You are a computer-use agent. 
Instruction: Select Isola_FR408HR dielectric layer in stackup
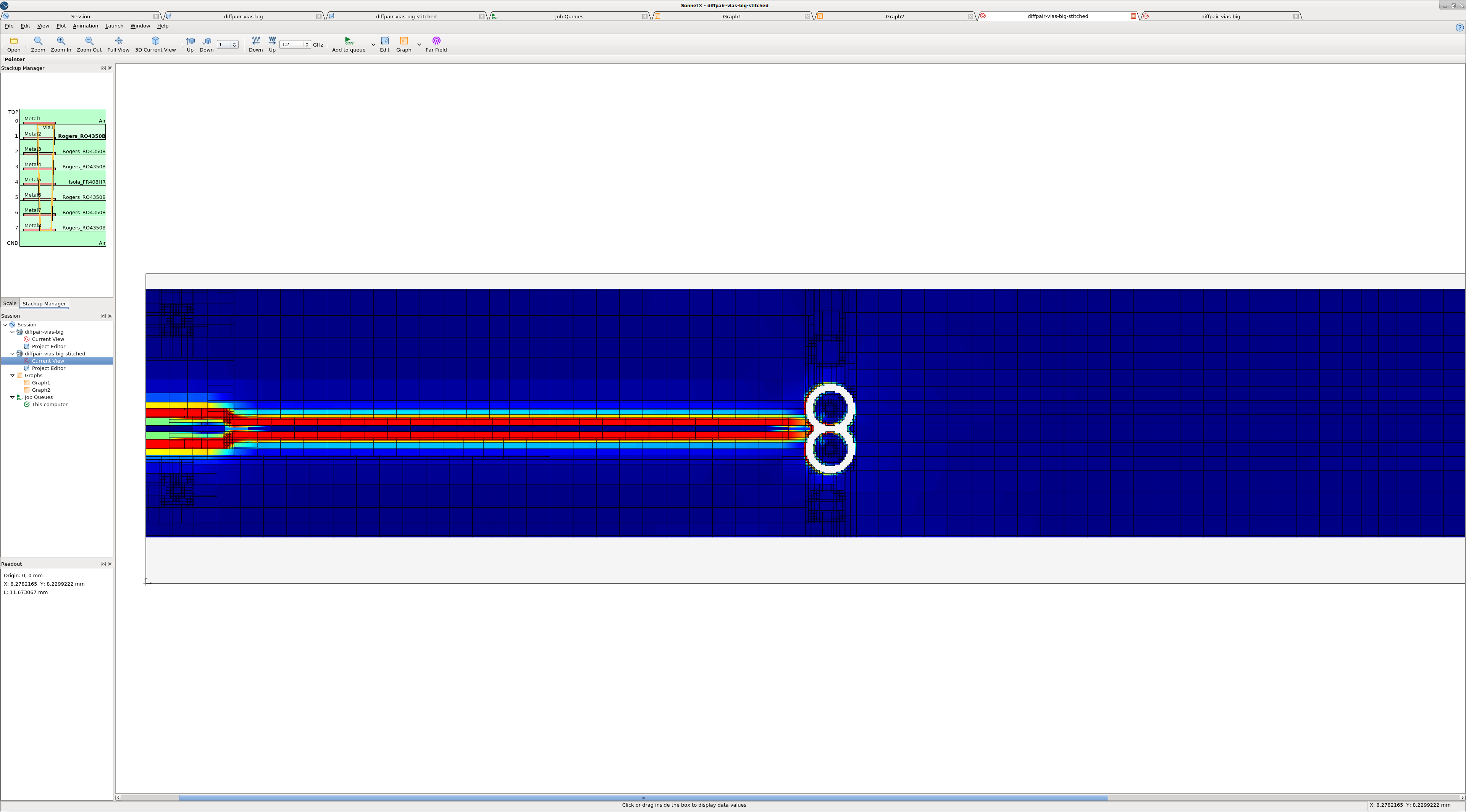coord(87,182)
